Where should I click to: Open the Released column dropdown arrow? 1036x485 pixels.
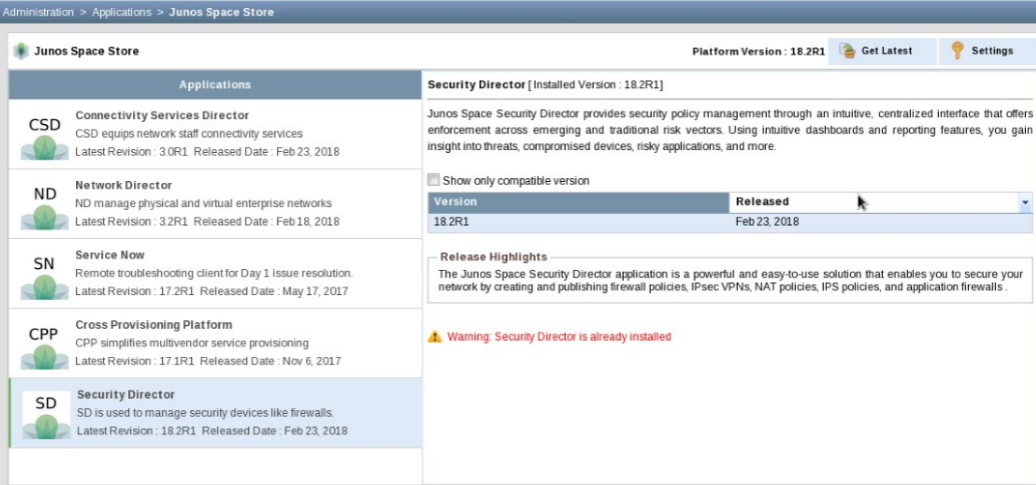(x=1025, y=202)
